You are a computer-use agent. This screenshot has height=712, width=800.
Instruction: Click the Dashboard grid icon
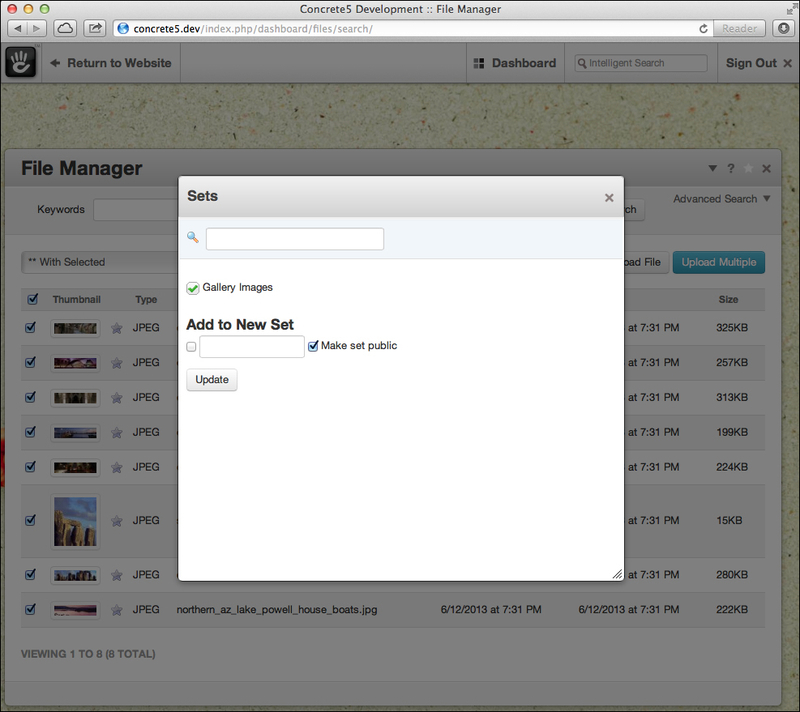pyautogui.click(x=479, y=63)
